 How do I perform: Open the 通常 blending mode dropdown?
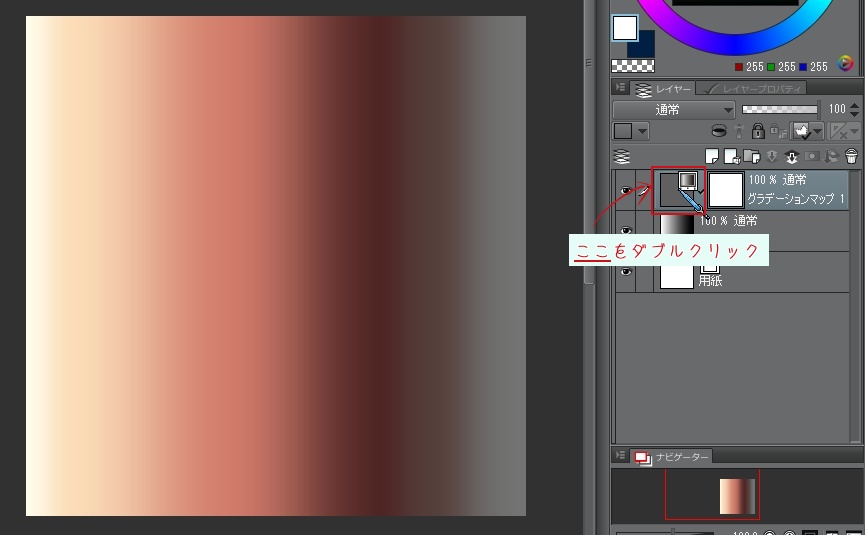[674, 110]
